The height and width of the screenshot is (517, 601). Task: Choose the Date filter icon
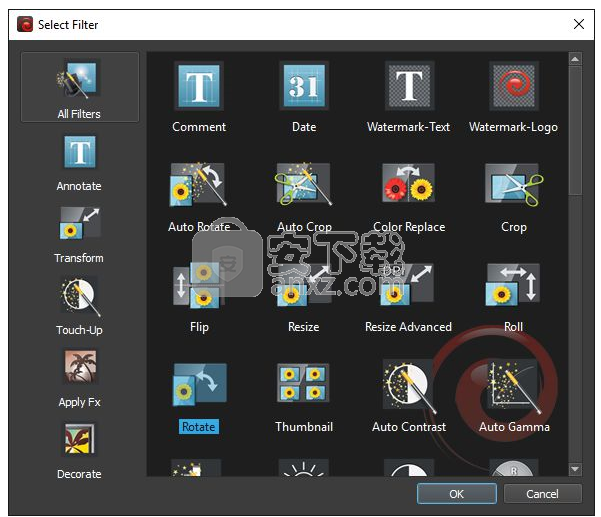pos(303,87)
